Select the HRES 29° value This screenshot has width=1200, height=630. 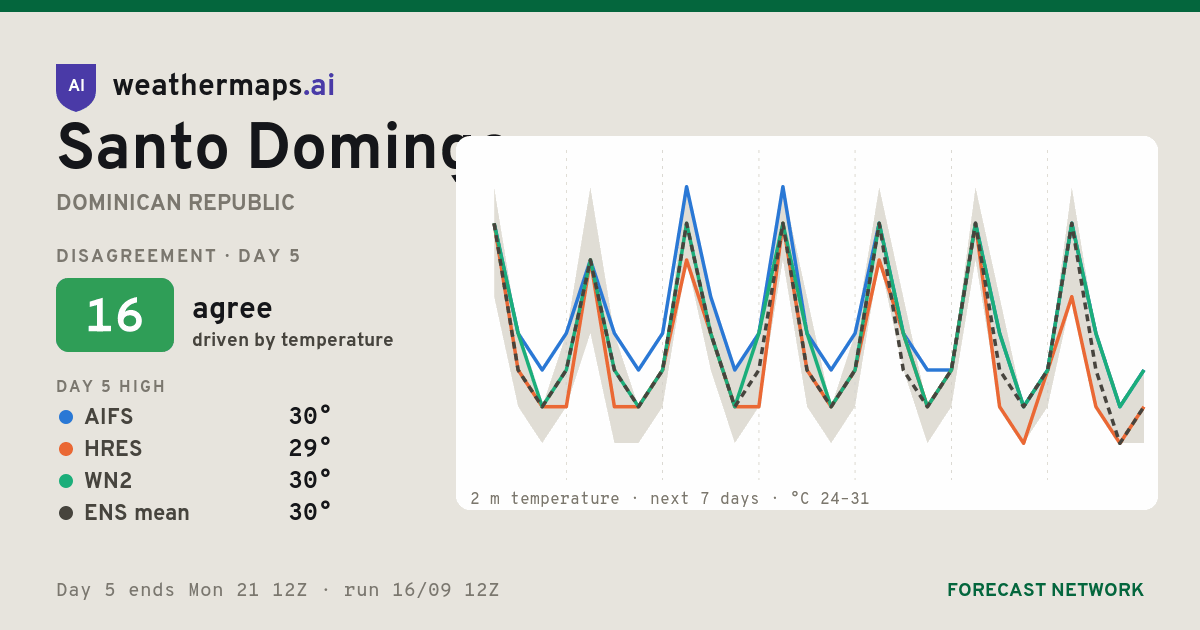coord(310,448)
